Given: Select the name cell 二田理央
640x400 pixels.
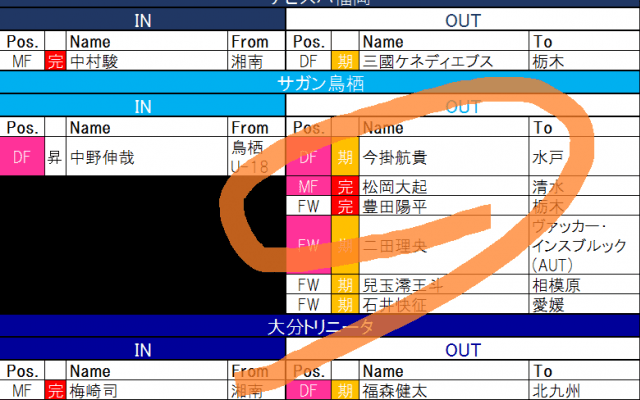Looking at the screenshot, I should tap(444, 245).
